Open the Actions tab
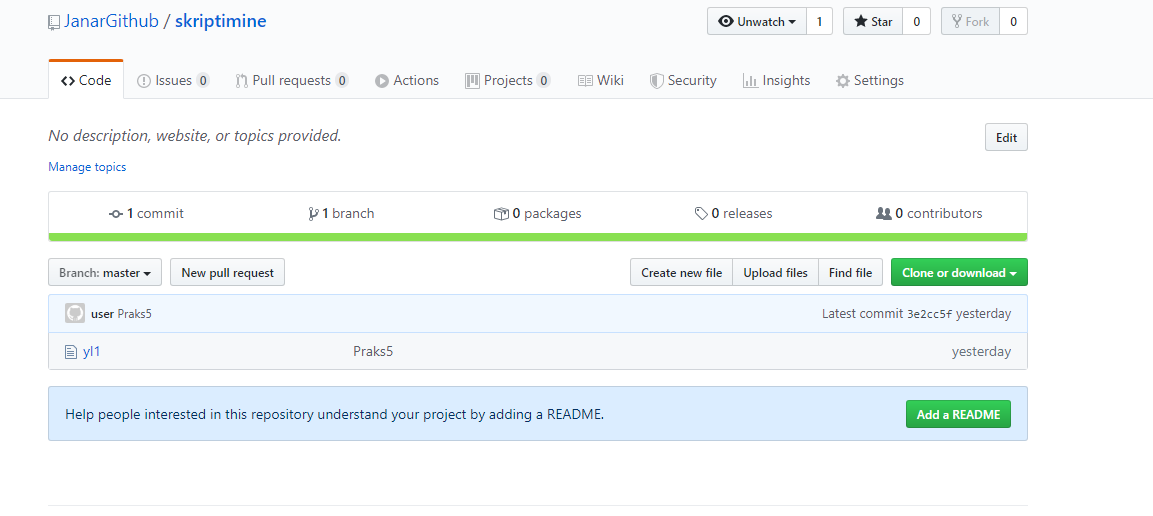This screenshot has width=1153, height=516. point(407,80)
